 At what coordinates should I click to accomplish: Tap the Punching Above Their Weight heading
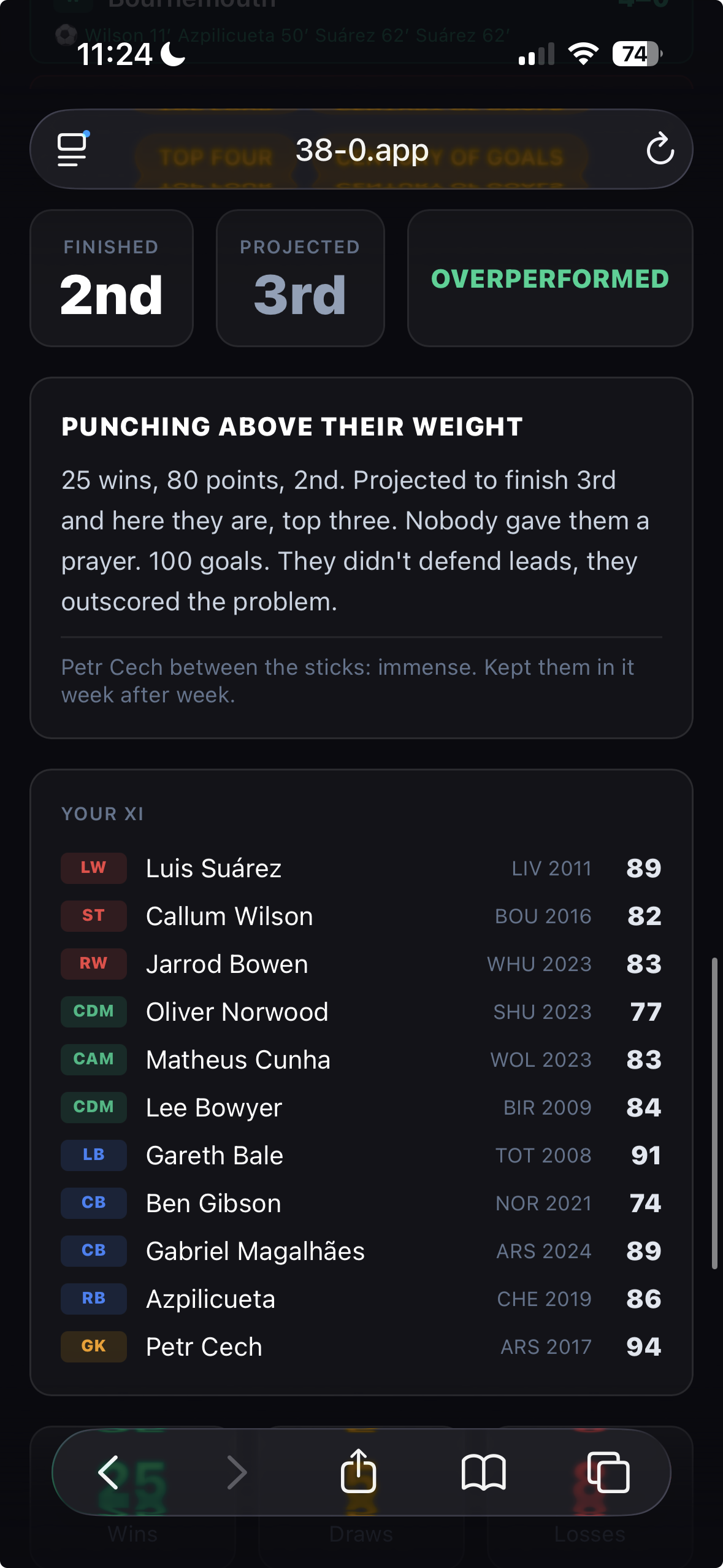tap(292, 426)
